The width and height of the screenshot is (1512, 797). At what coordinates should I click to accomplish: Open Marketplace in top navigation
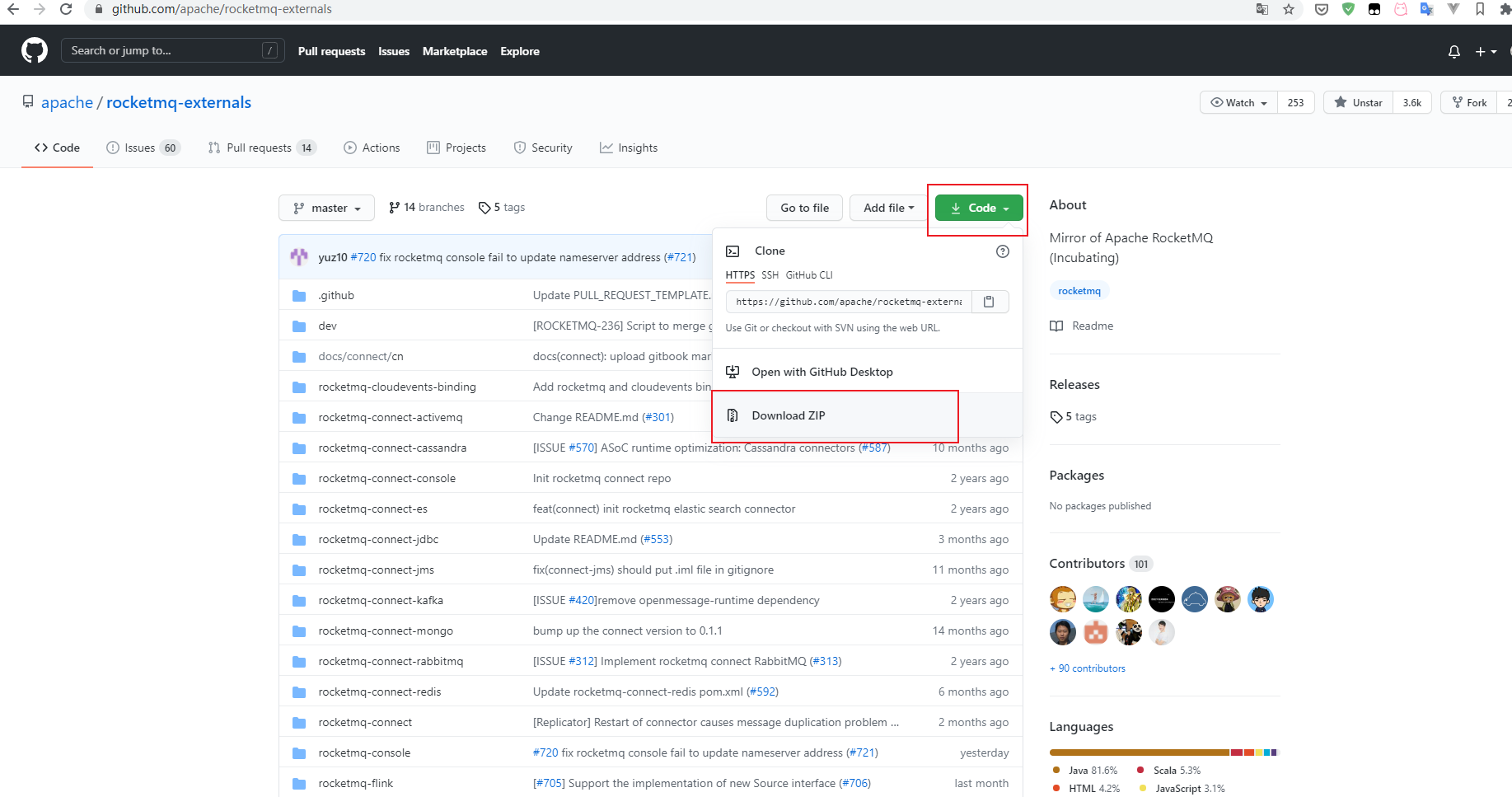pyautogui.click(x=455, y=51)
